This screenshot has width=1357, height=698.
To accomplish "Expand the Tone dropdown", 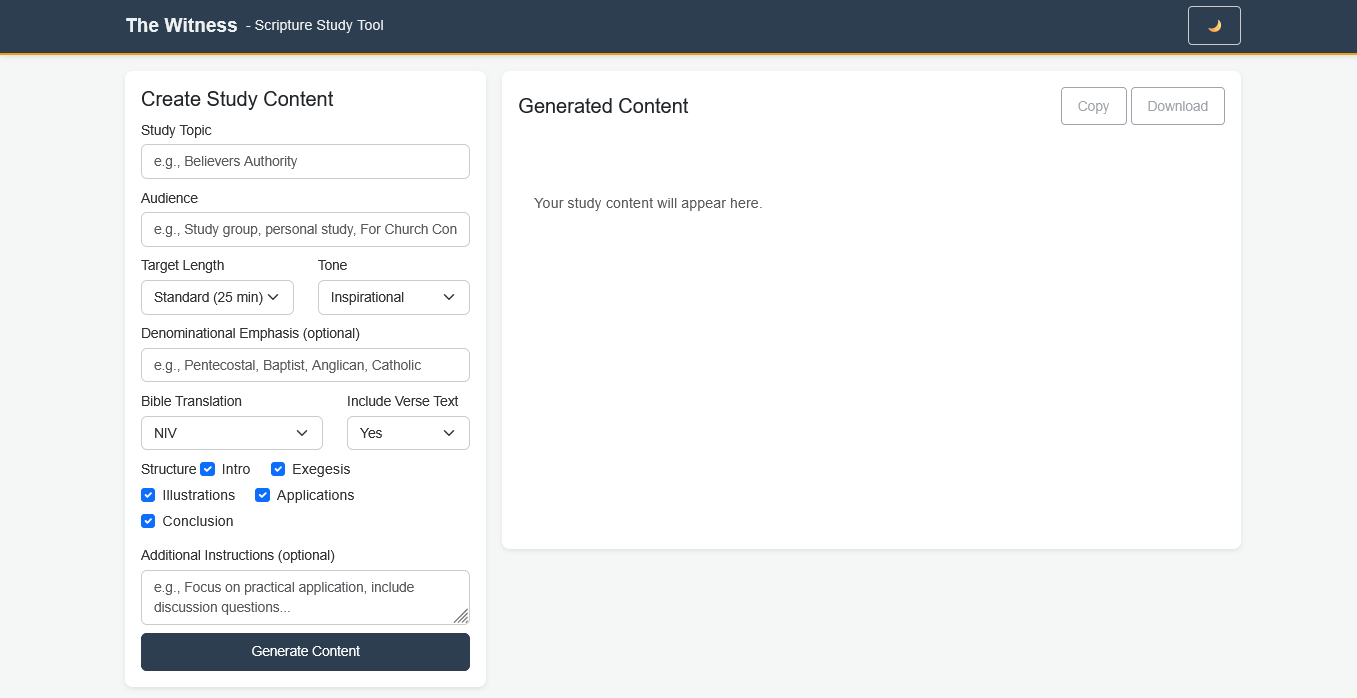I will [393, 297].
